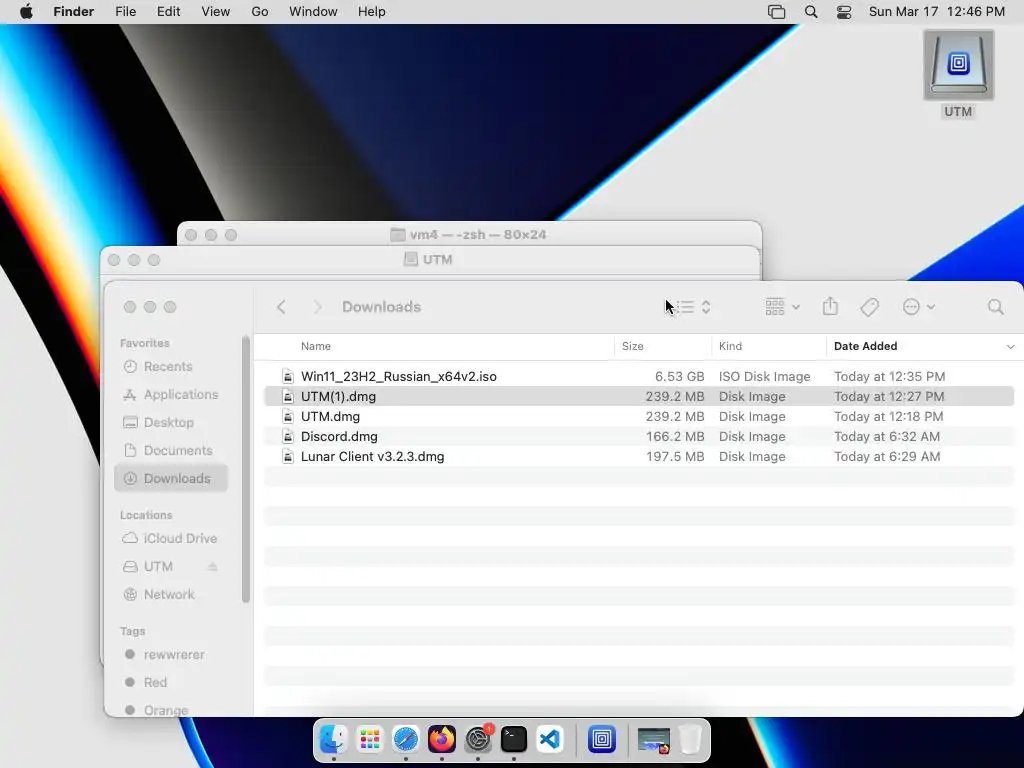
Task: Click the Win11 ISO file icon
Action: point(287,376)
